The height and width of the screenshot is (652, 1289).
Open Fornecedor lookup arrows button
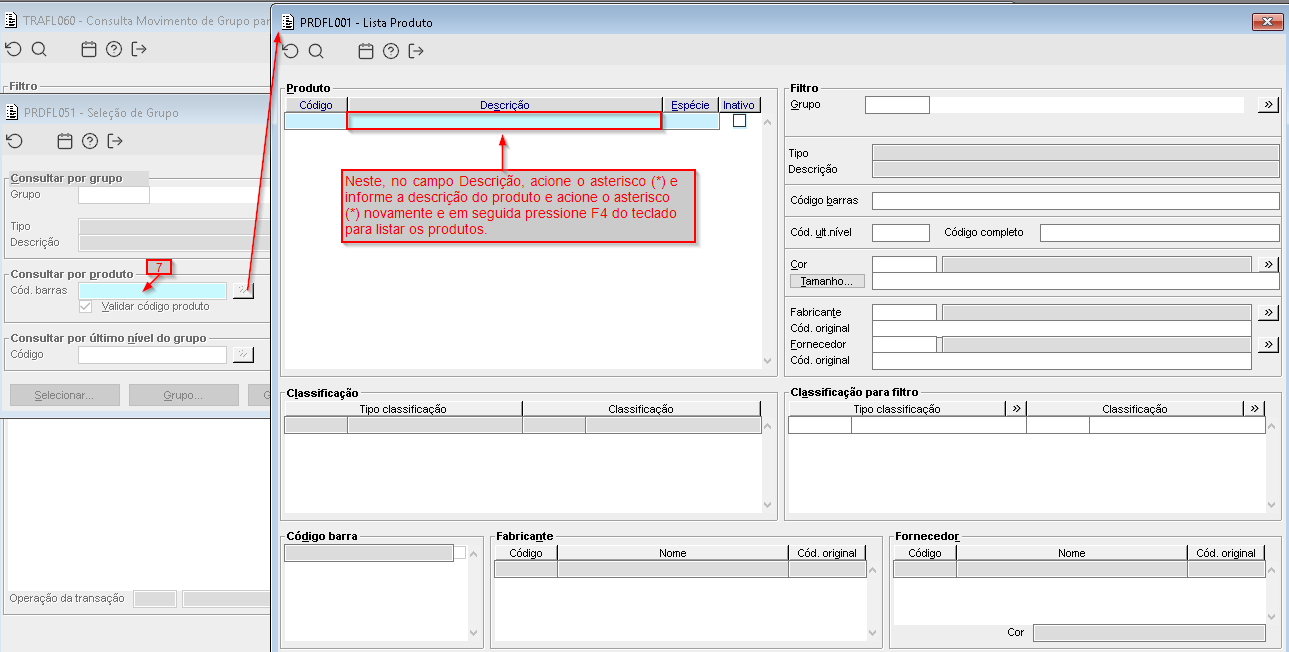click(x=1268, y=344)
